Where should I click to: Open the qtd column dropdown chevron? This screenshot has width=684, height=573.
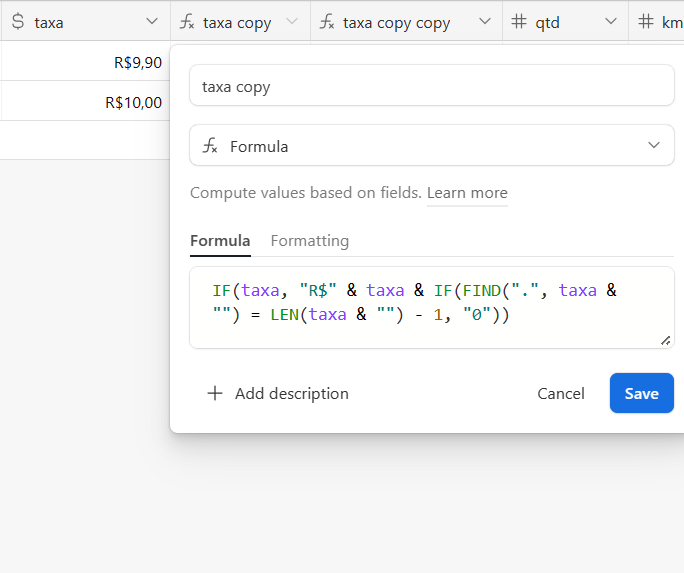pos(611,21)
